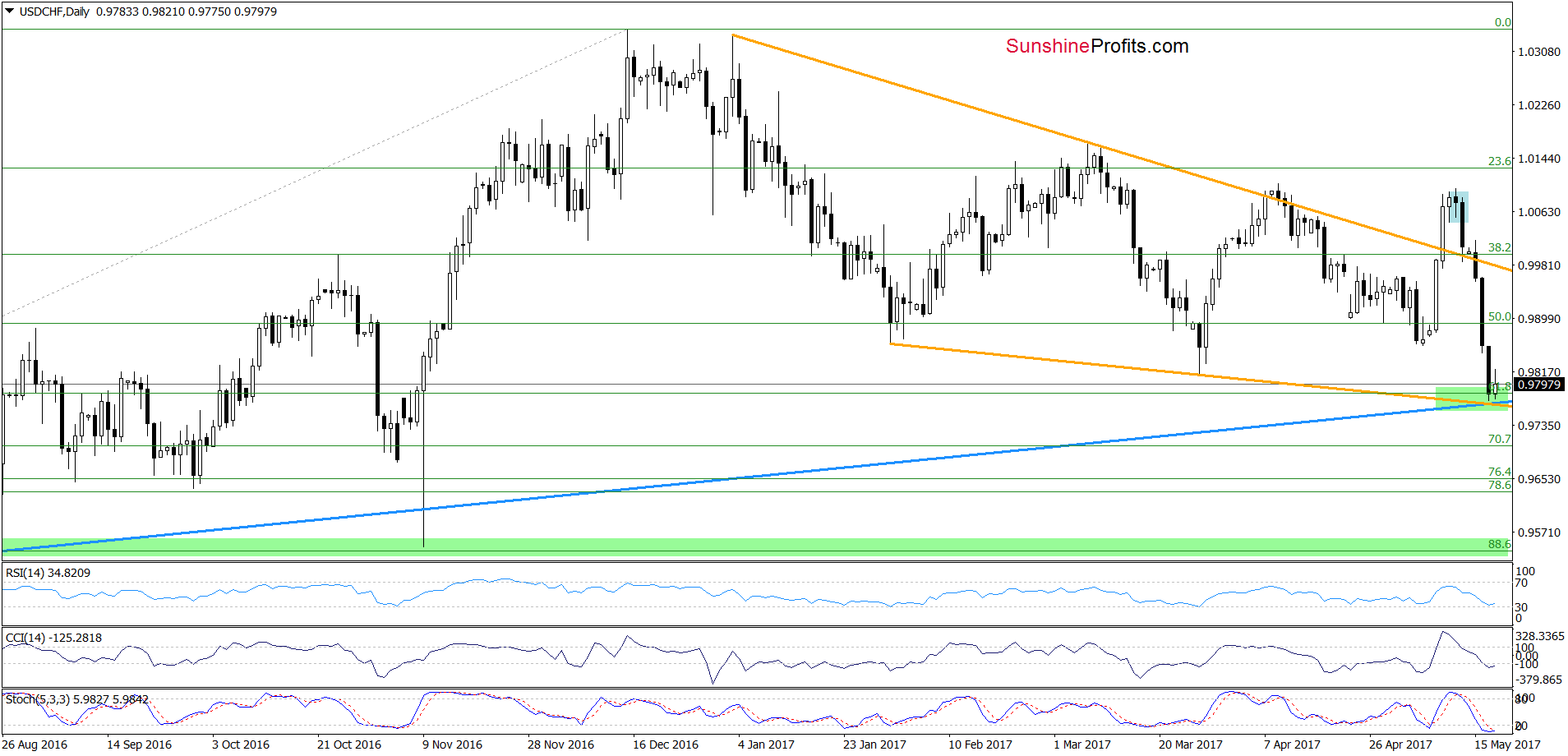
Task: Click the 1.01440 price axis label
Action: [1538, 159]
